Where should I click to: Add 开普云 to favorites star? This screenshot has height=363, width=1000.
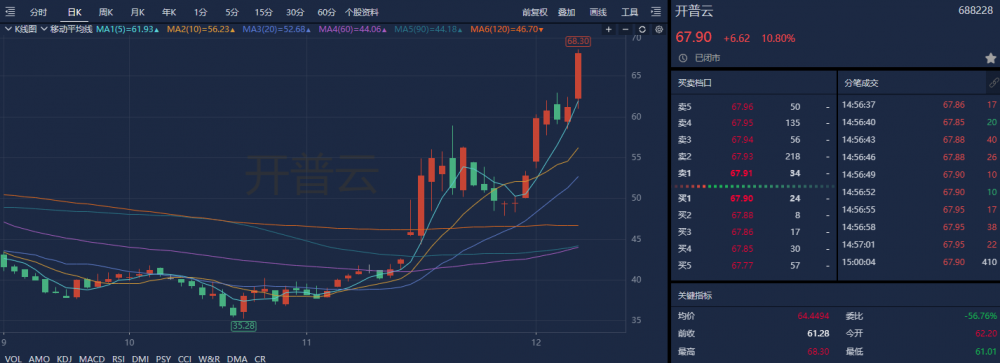click(x=990, y=58)
